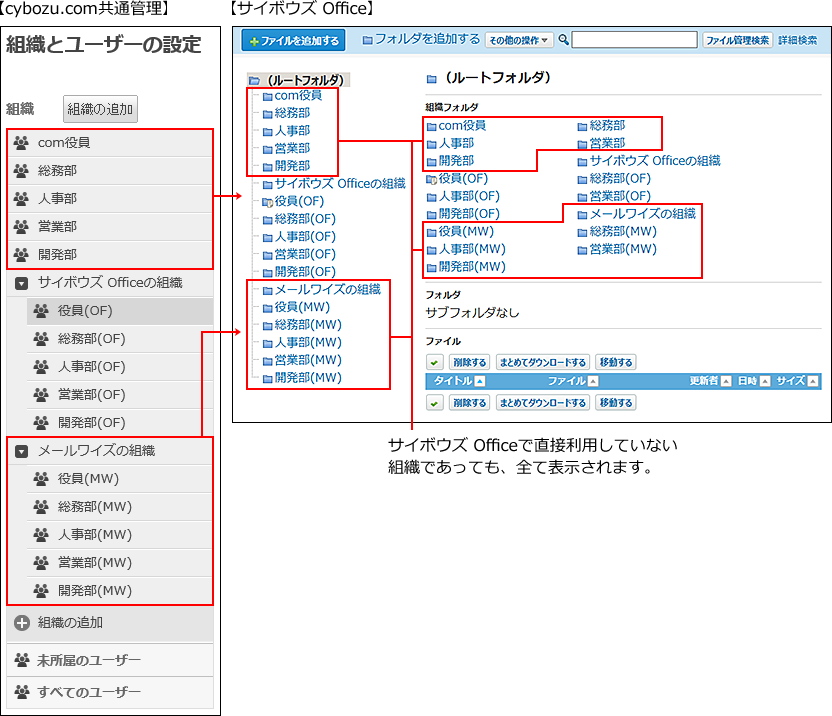Click the 総務部(MW) group icon in sidebar
This screenshot has height=716, width=832.
tap(41, 507)
